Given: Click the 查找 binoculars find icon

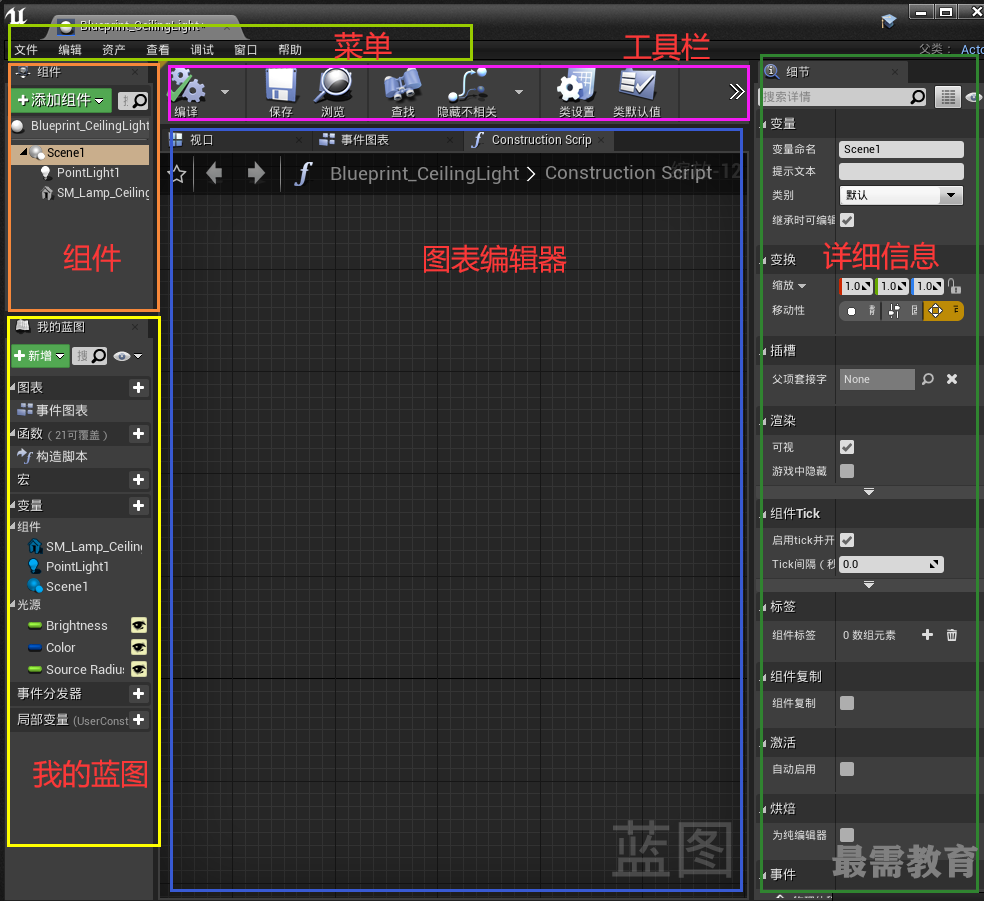Looking at the screenshot, I should tap(402, 93).
